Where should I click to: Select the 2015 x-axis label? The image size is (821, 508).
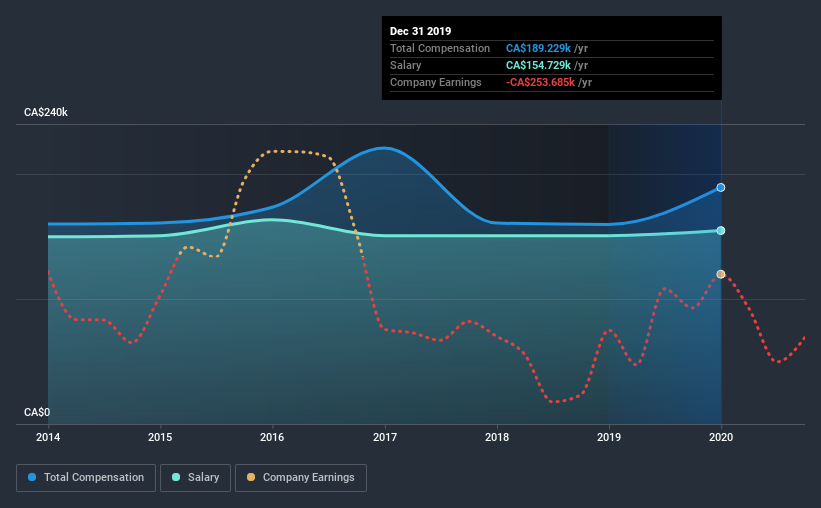pos(160,437)
